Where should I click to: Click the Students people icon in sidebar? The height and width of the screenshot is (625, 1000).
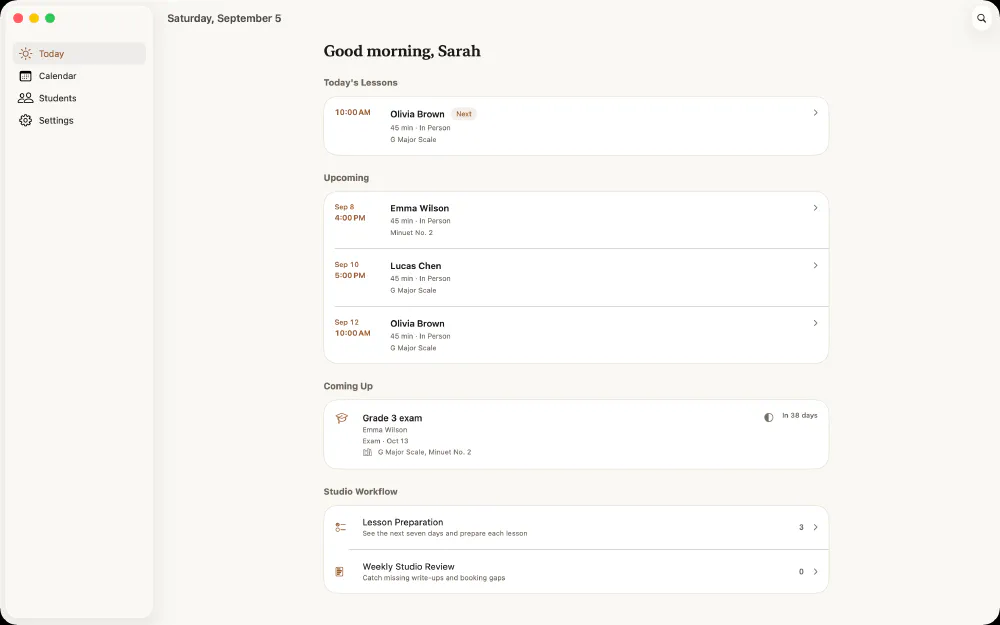(26, 98)
